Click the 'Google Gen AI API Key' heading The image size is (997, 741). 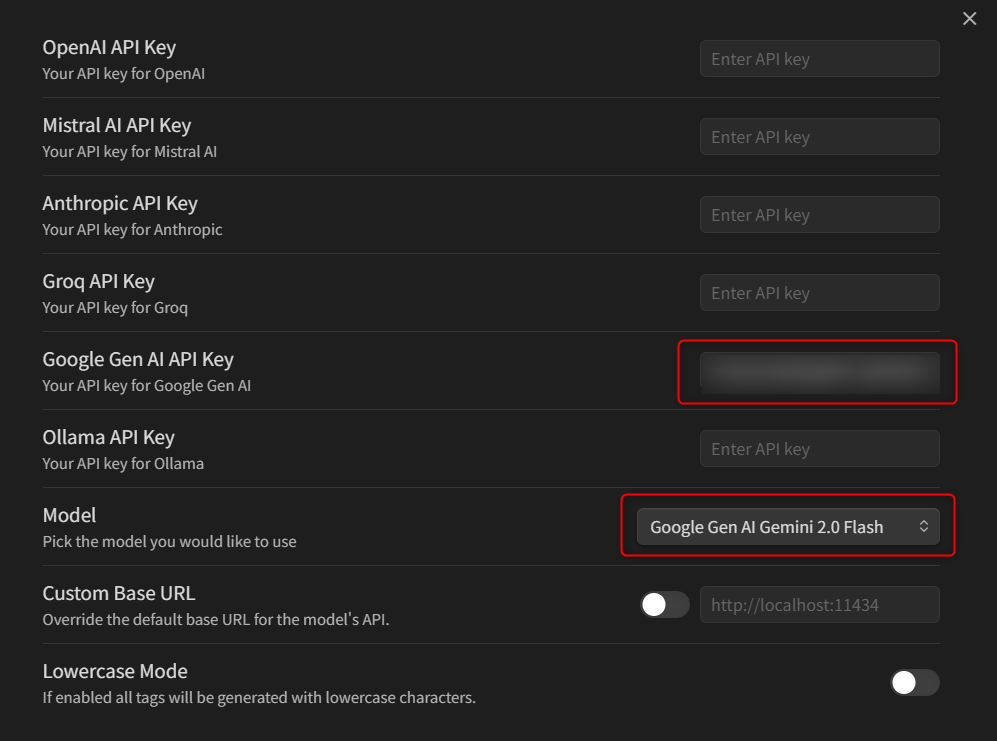click(x=138, y=360)
